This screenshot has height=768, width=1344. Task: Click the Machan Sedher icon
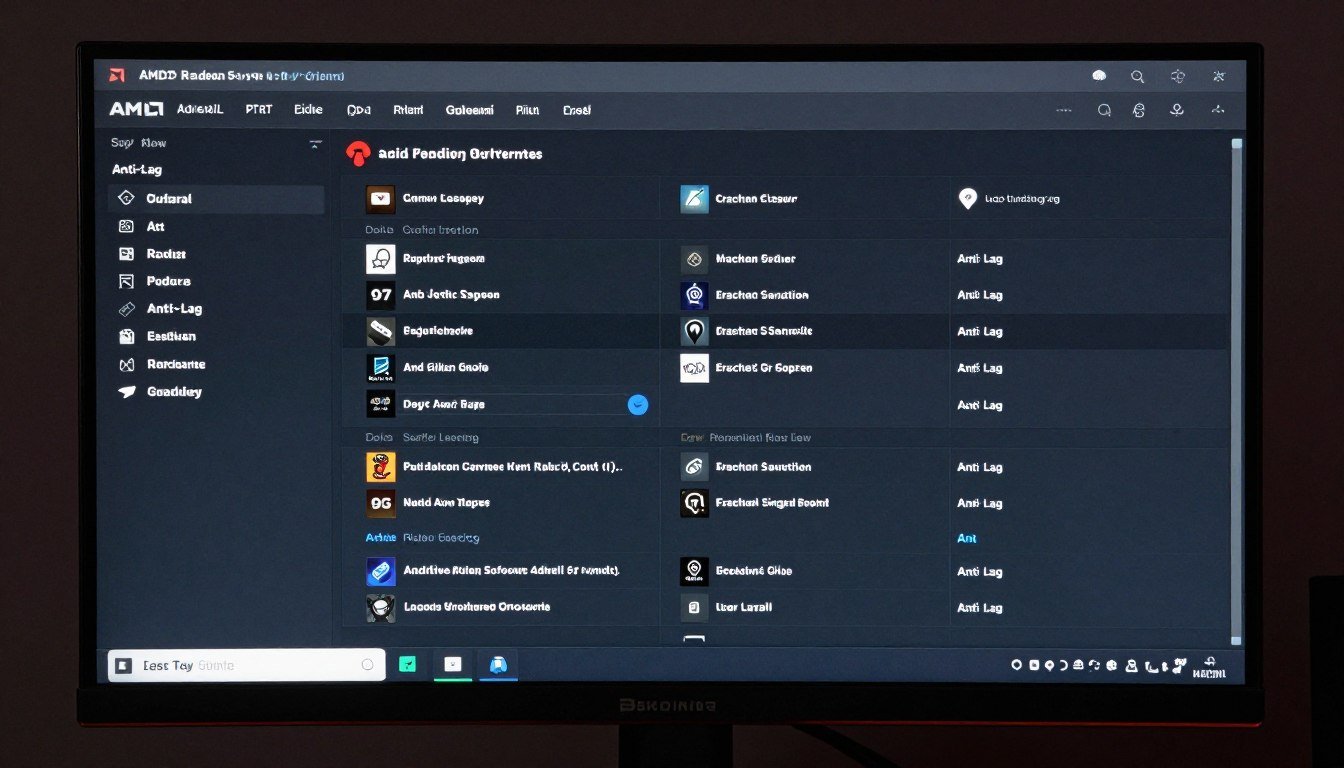pos(694,259)
